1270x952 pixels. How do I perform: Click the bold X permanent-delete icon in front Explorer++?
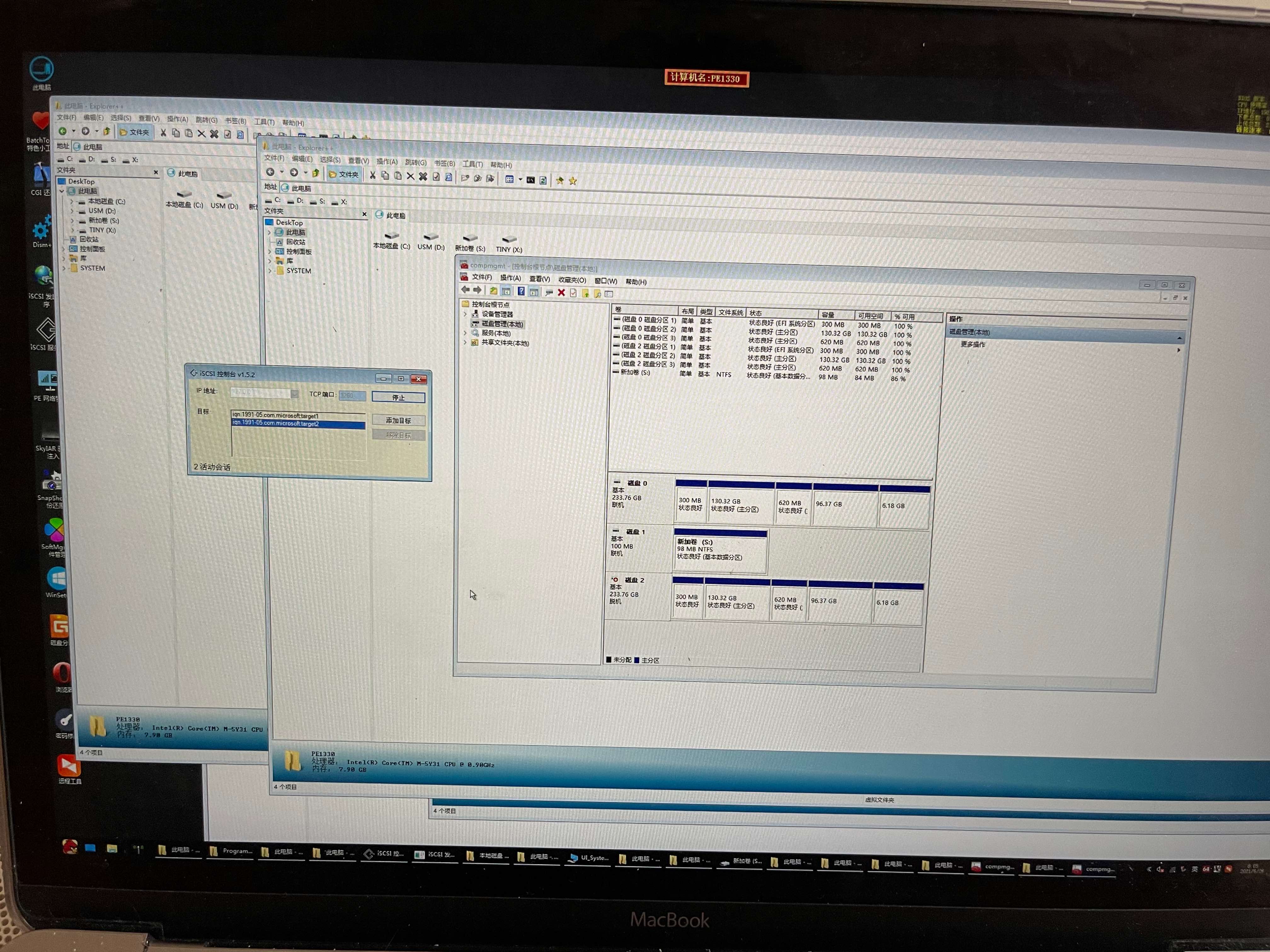[x=423, y=176]
